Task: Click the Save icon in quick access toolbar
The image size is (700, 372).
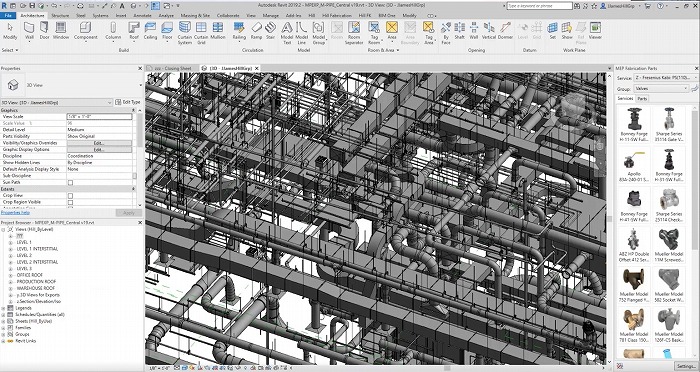Action: tap(32, 6)
